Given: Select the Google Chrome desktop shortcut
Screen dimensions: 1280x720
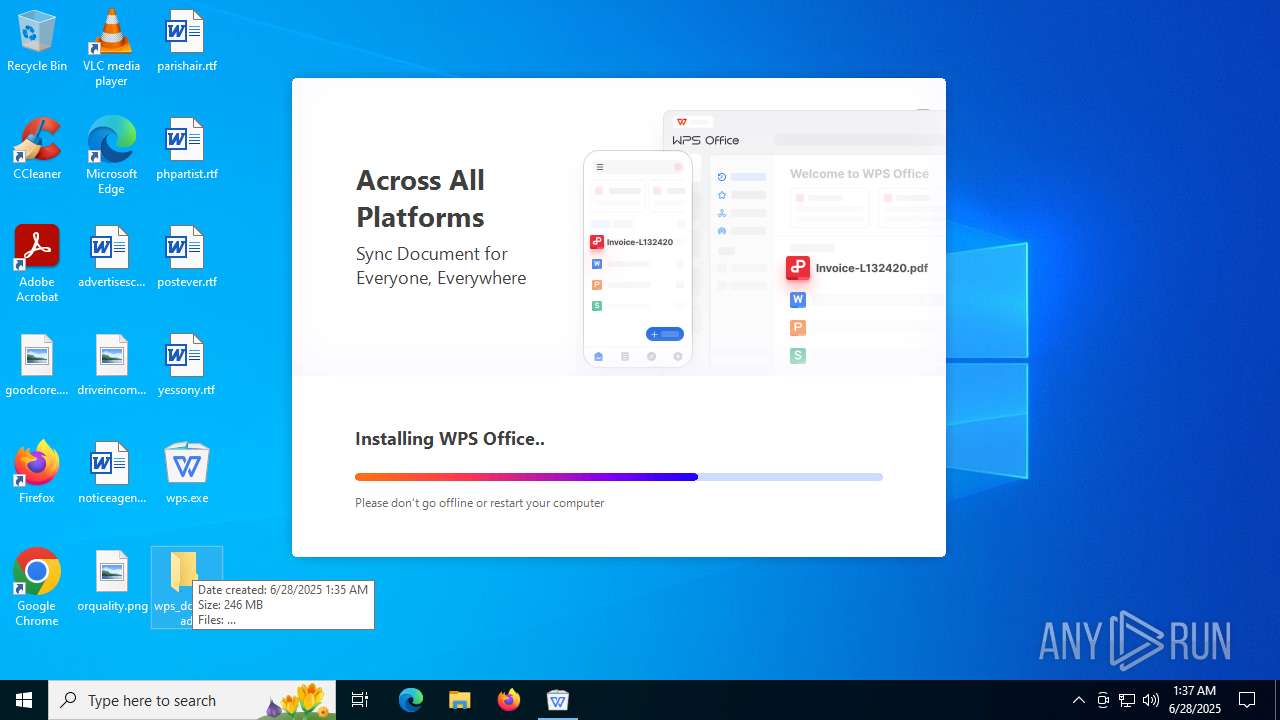Looking at the screenshot, I should [37, 588].
